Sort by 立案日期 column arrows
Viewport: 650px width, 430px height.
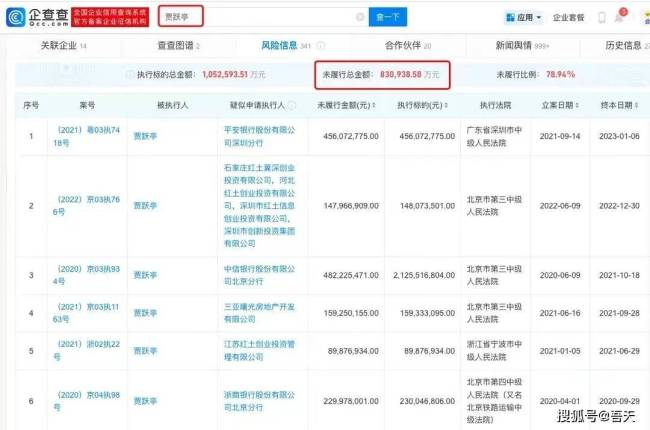pos(577,105)
